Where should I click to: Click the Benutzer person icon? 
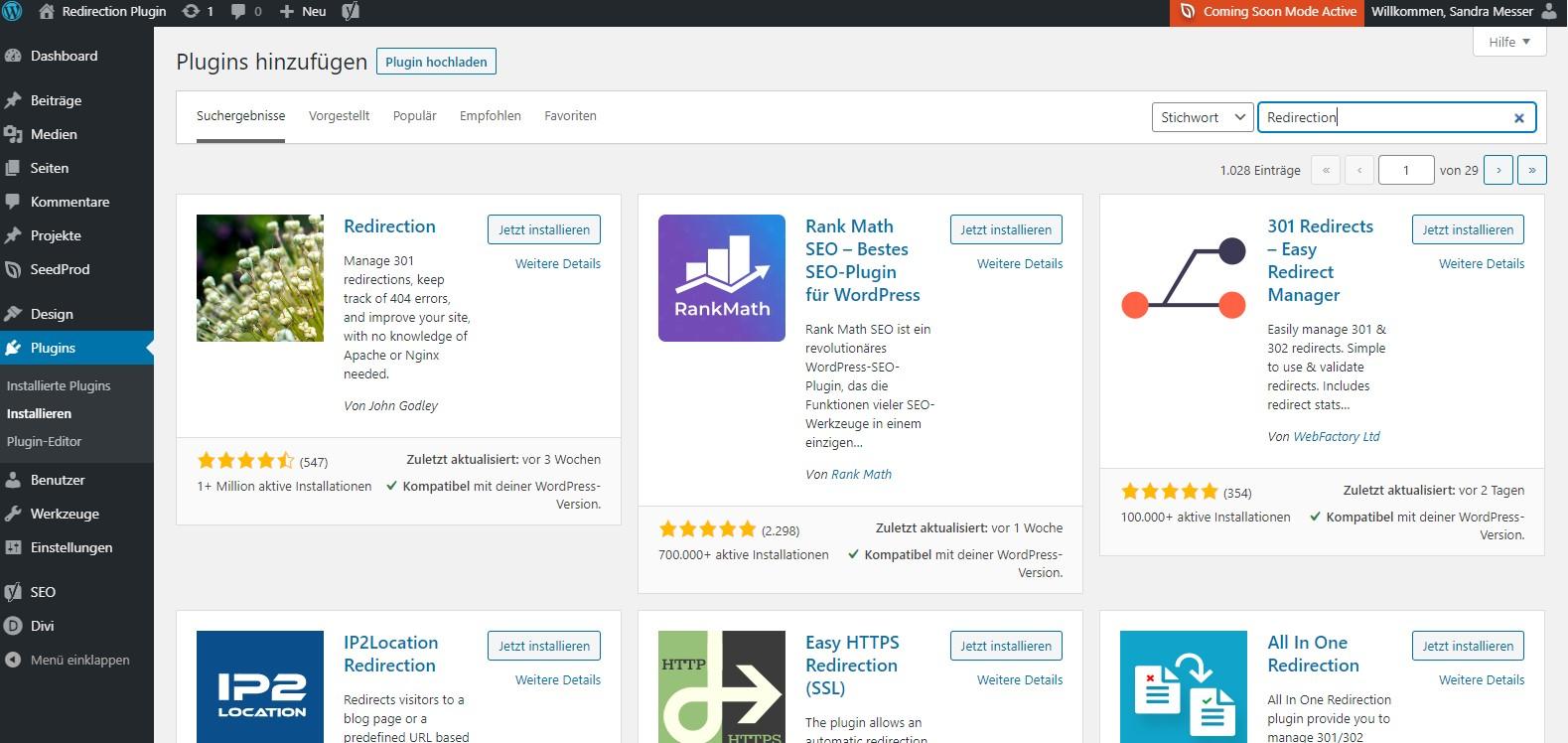[13, 480]
